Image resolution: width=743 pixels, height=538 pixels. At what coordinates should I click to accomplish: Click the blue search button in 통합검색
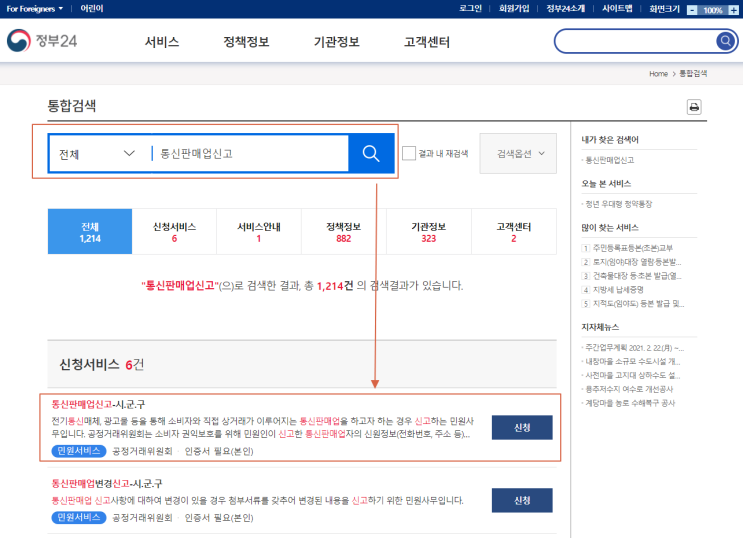(x=371, y=153)
